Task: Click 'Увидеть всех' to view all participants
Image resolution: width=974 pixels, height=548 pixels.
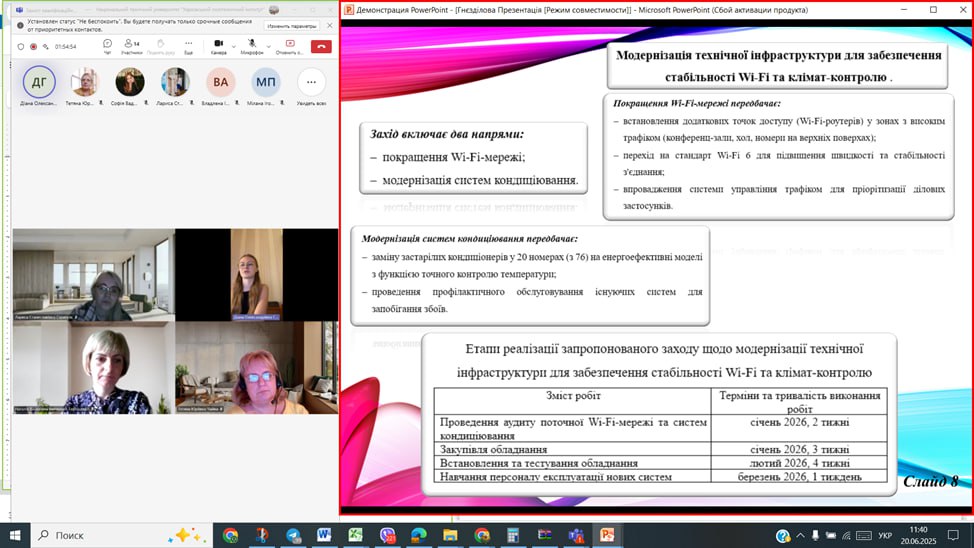Action: click(311, 83)
